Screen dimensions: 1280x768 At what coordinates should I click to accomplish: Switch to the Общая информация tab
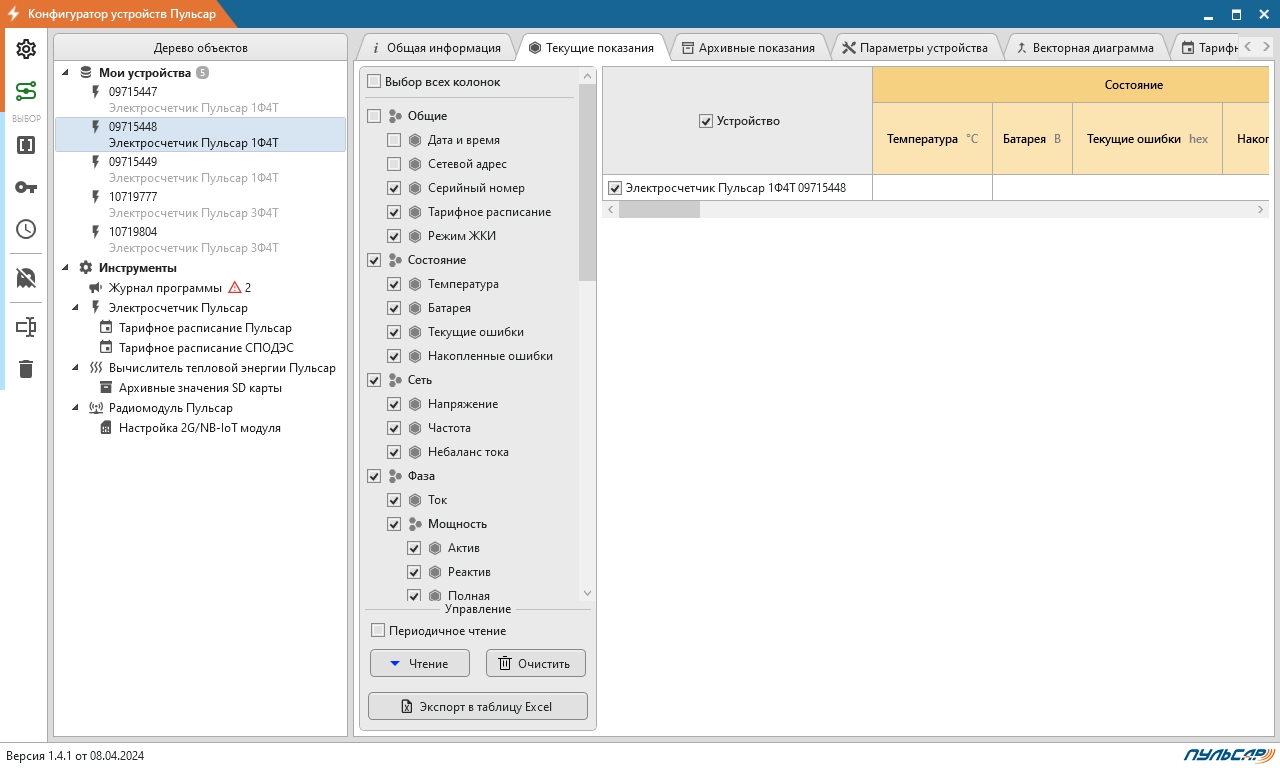click(x=436, y=47)
